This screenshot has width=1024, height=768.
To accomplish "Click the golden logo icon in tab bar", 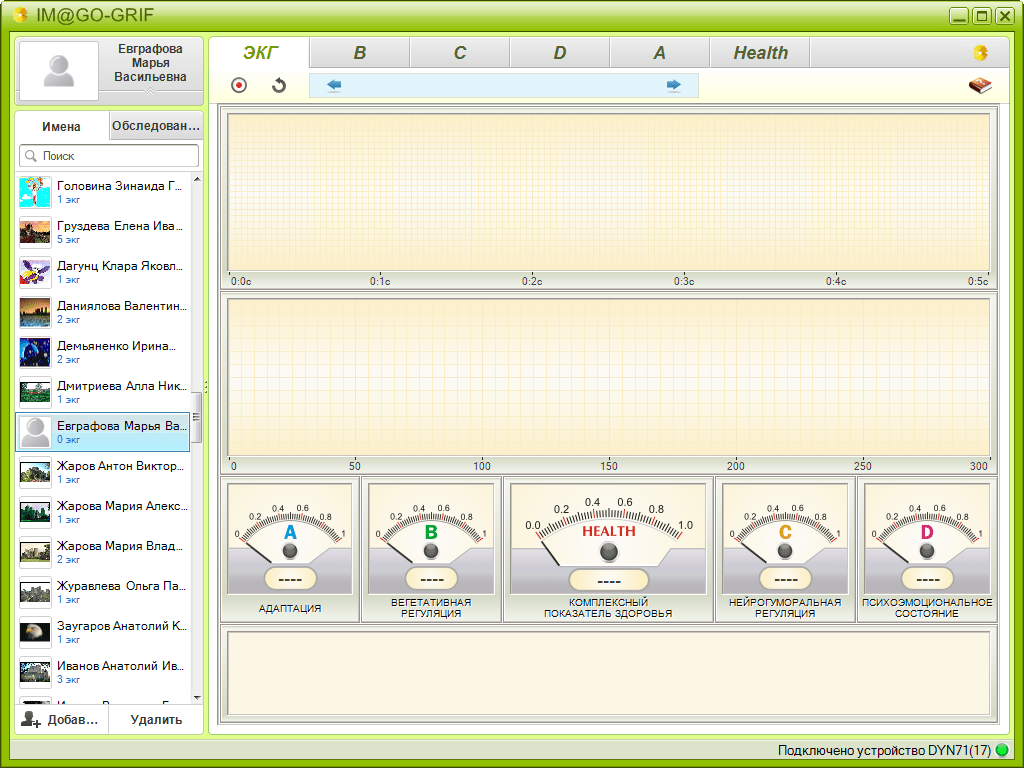I will [980, 53].
